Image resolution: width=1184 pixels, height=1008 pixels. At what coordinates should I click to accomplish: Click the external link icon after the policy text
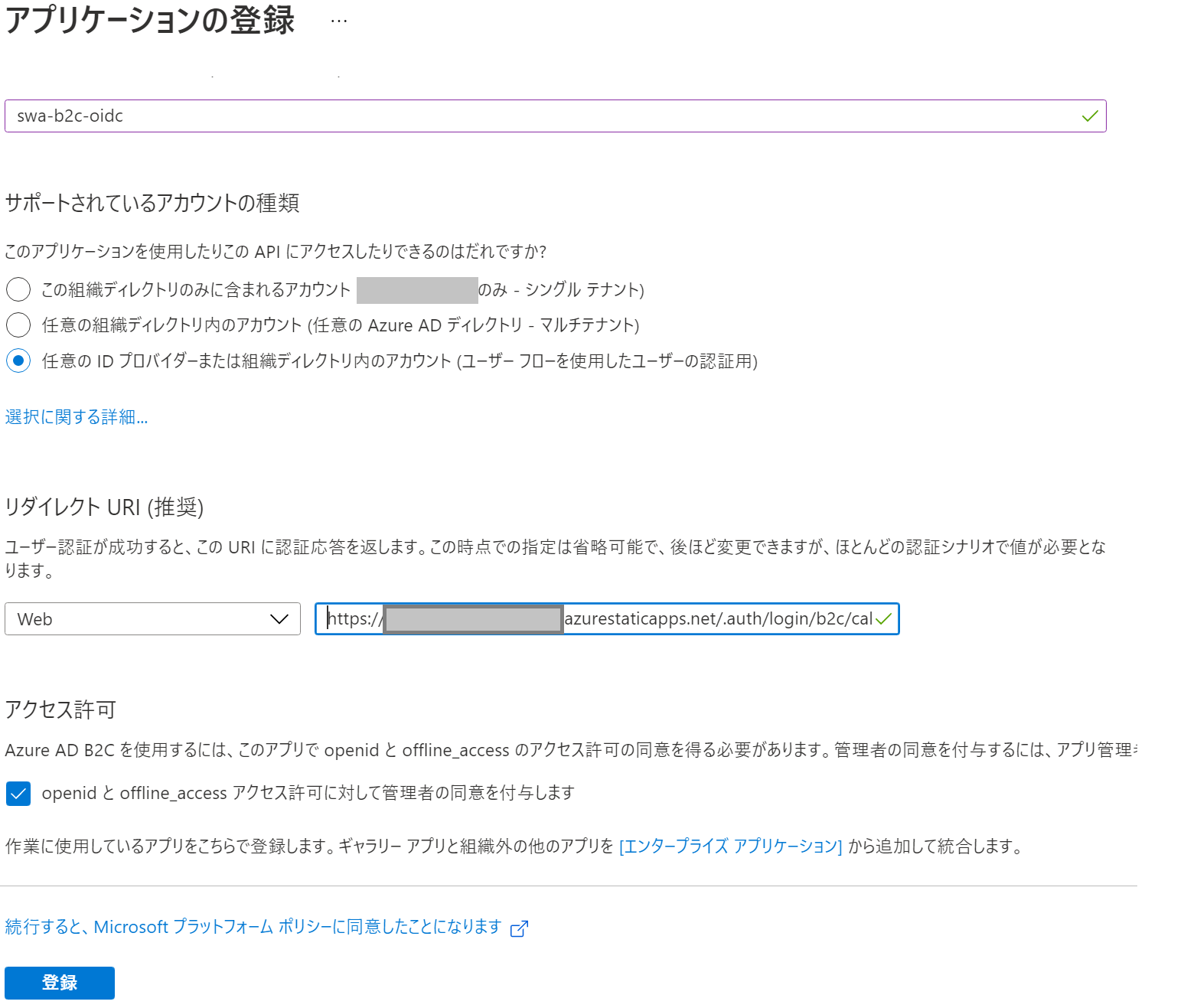tap(519, 928)
